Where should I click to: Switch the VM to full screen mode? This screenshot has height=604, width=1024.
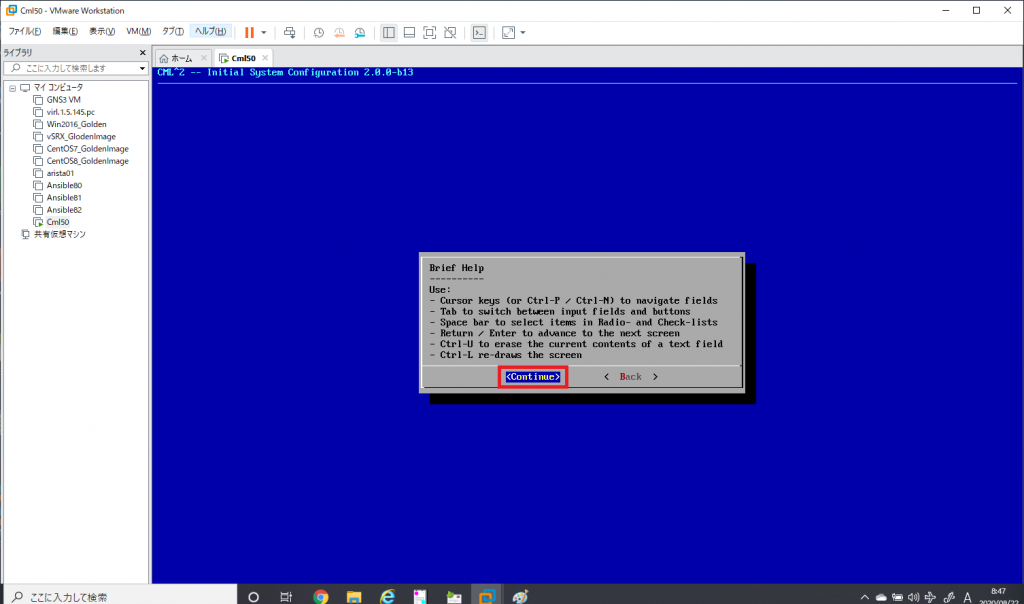pos(430,32)
